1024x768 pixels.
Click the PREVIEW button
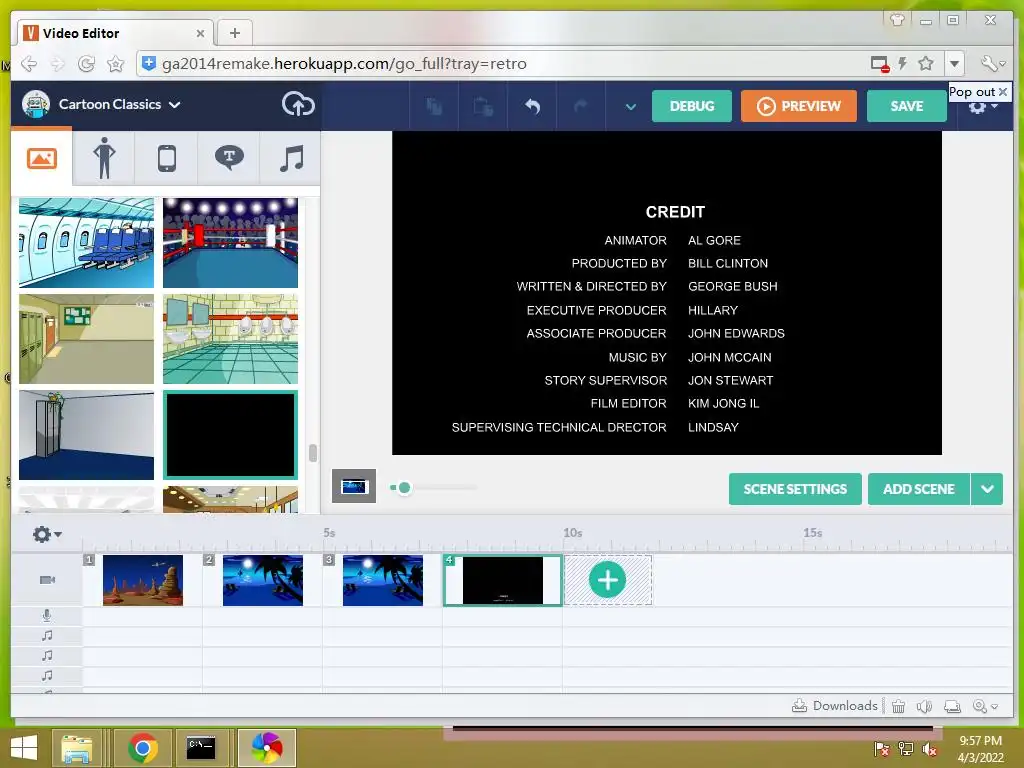pos(799,106)
